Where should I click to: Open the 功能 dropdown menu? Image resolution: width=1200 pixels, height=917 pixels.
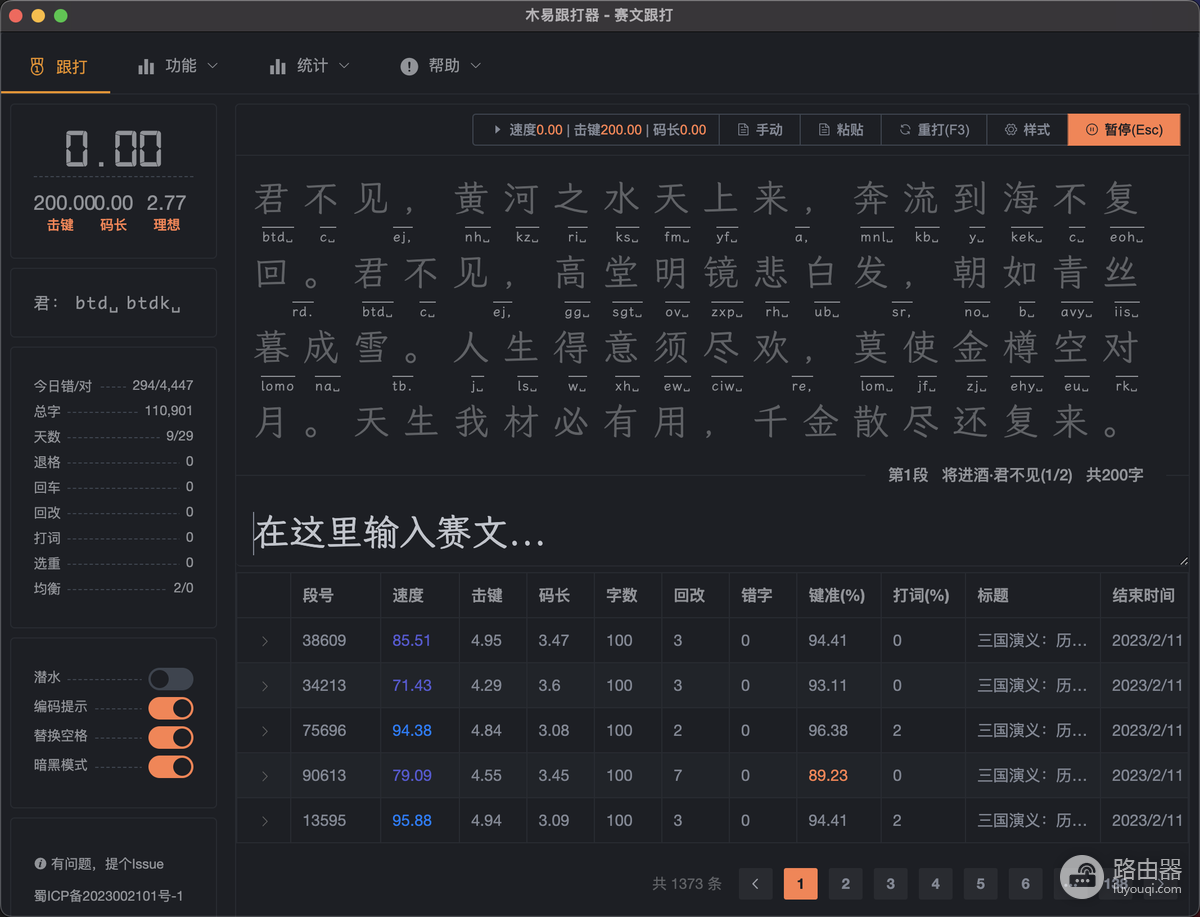click(178, 66)
